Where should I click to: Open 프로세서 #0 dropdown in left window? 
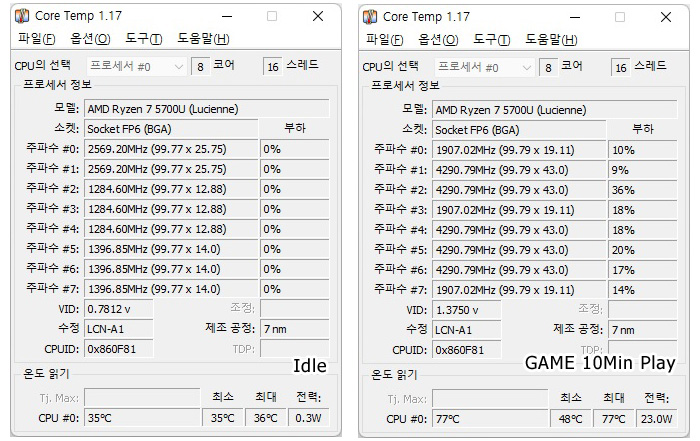(143, 66)
